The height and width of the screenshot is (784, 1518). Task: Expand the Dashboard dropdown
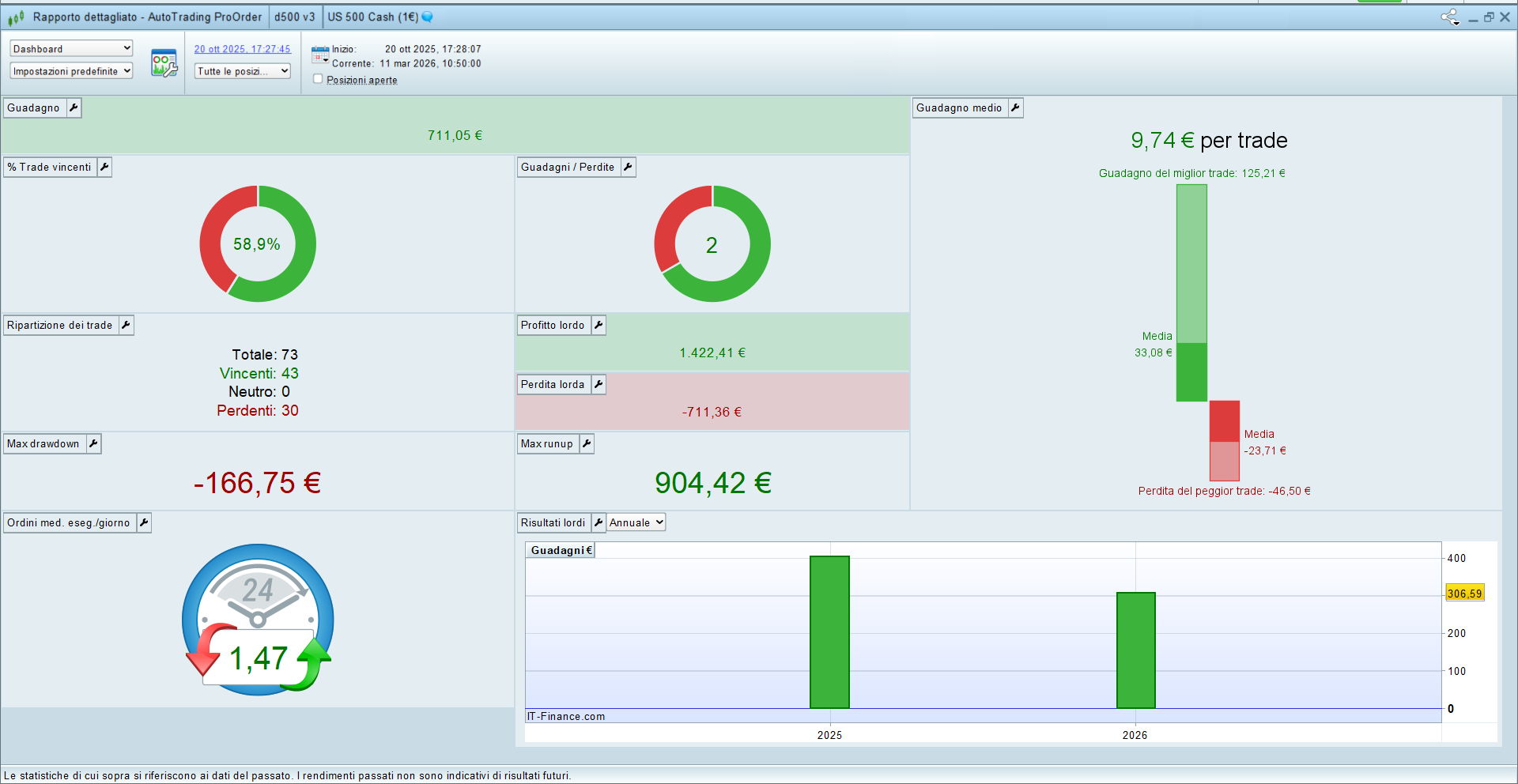[x=71, y=49]
